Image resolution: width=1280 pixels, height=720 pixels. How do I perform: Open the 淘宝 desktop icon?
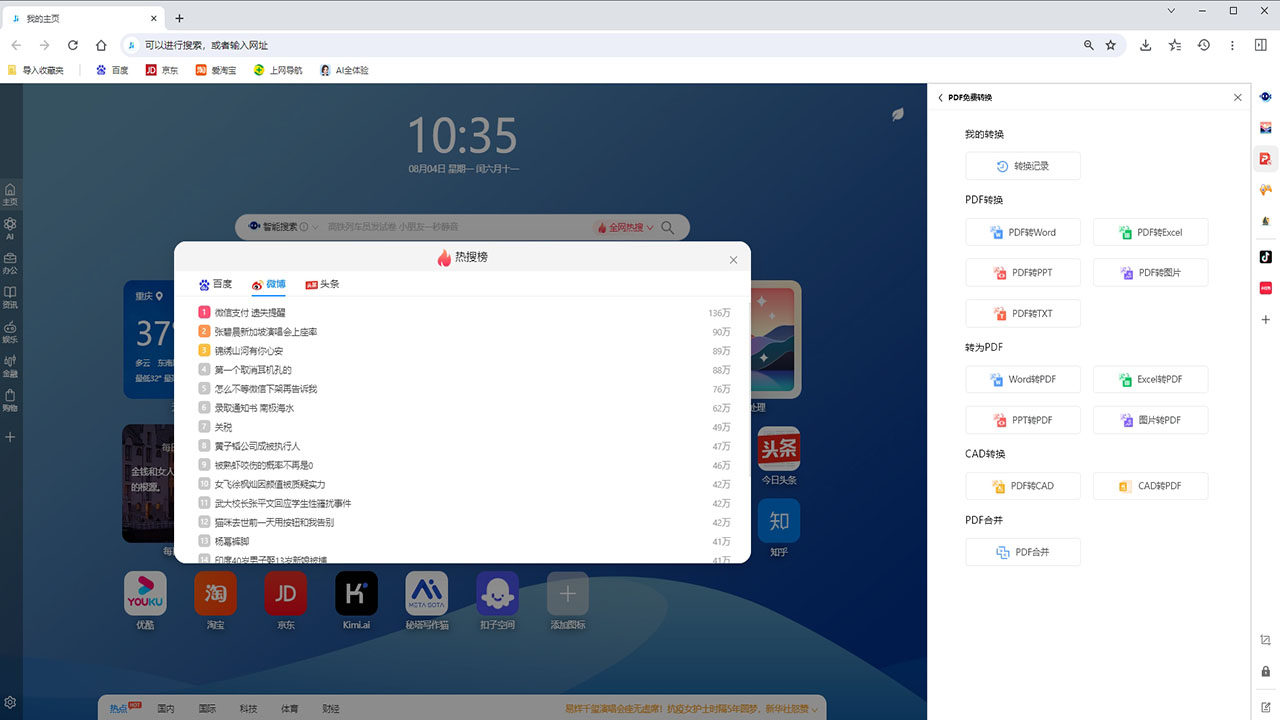pyautogui.click(x=215, y=593)
